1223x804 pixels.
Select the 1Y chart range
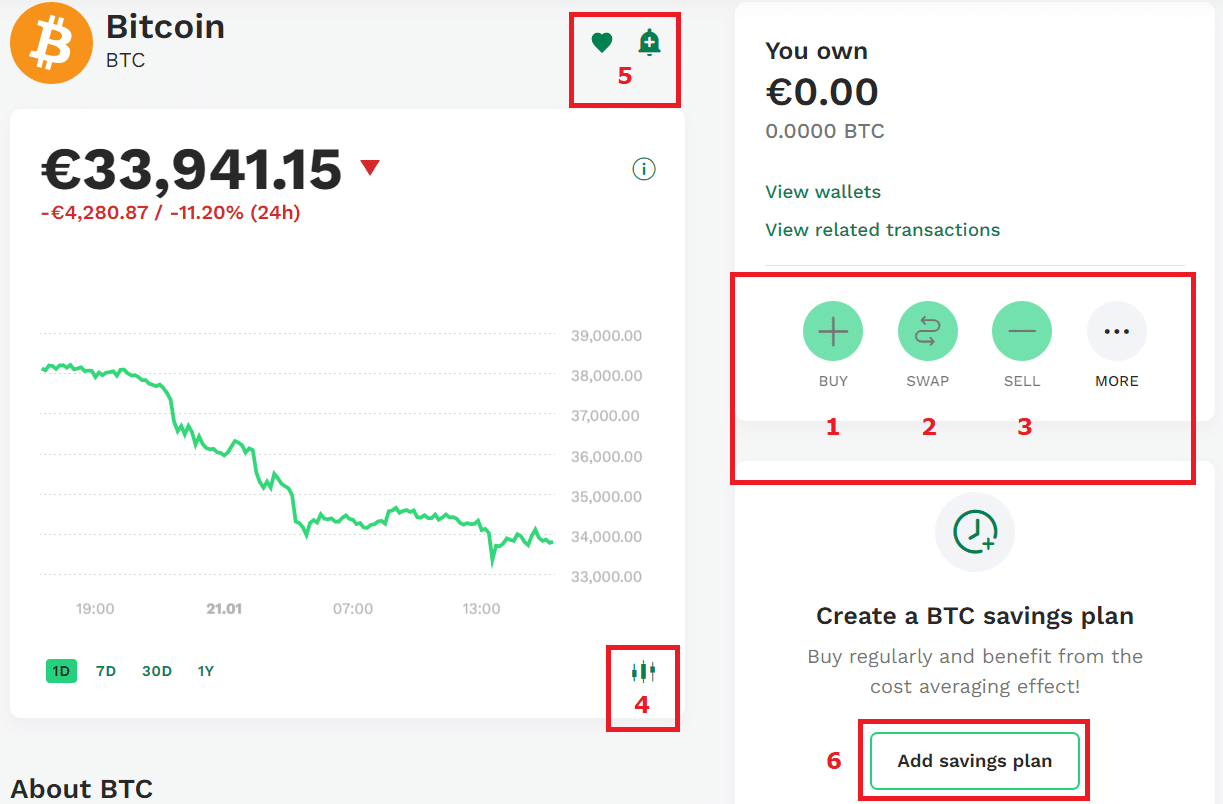click(206, 671)
